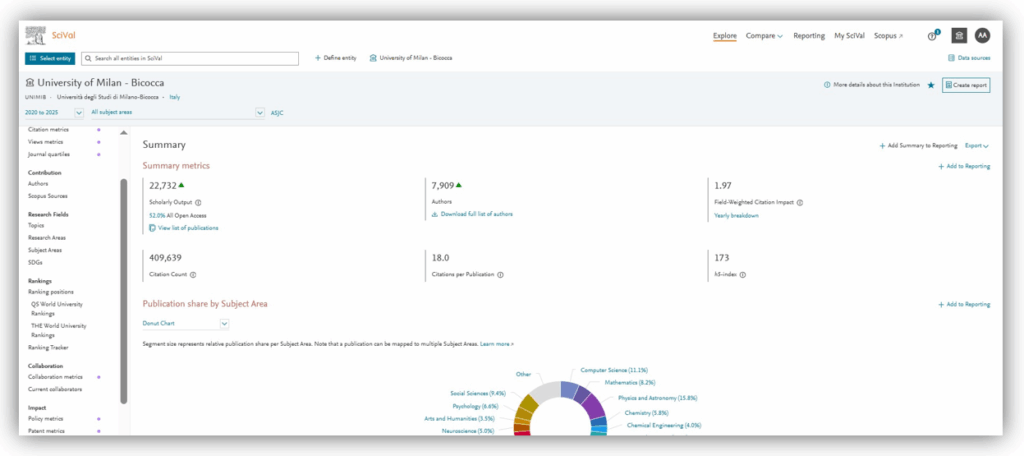The height and width of the screenshot is (456, 1024).
Task: Open the Scopus external link
Action: [888, 36]
